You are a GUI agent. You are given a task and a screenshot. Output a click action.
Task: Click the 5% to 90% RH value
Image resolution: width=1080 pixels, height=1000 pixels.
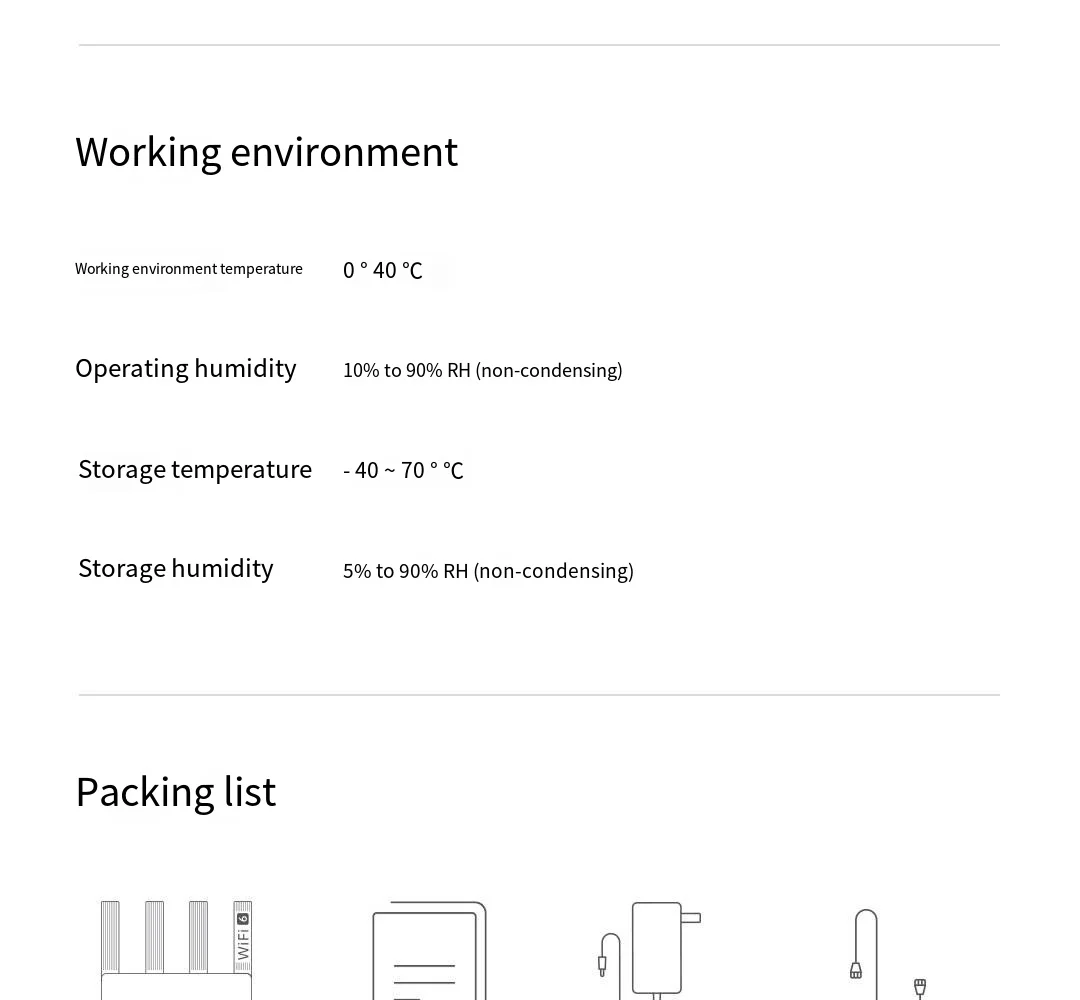[x=488, y=571]
